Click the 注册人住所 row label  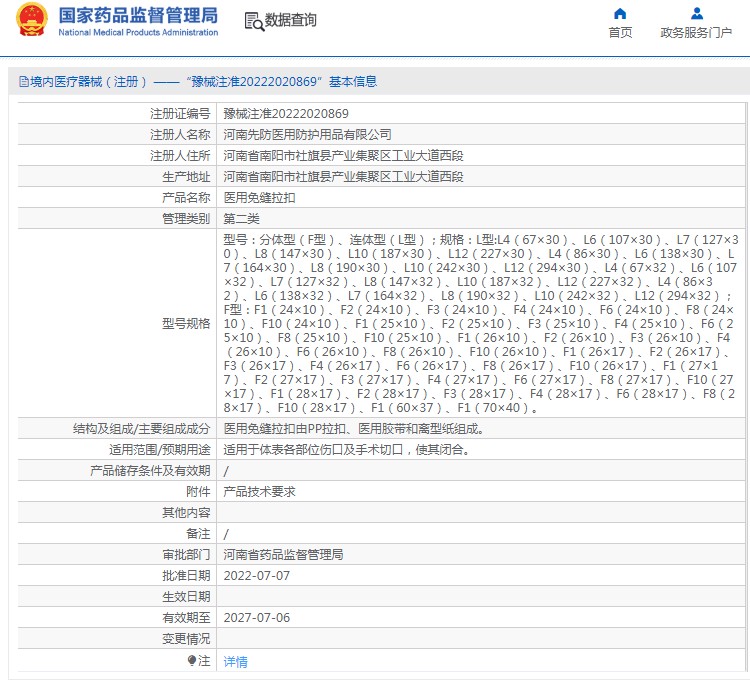pyautogui.click(x=180, y=156)
